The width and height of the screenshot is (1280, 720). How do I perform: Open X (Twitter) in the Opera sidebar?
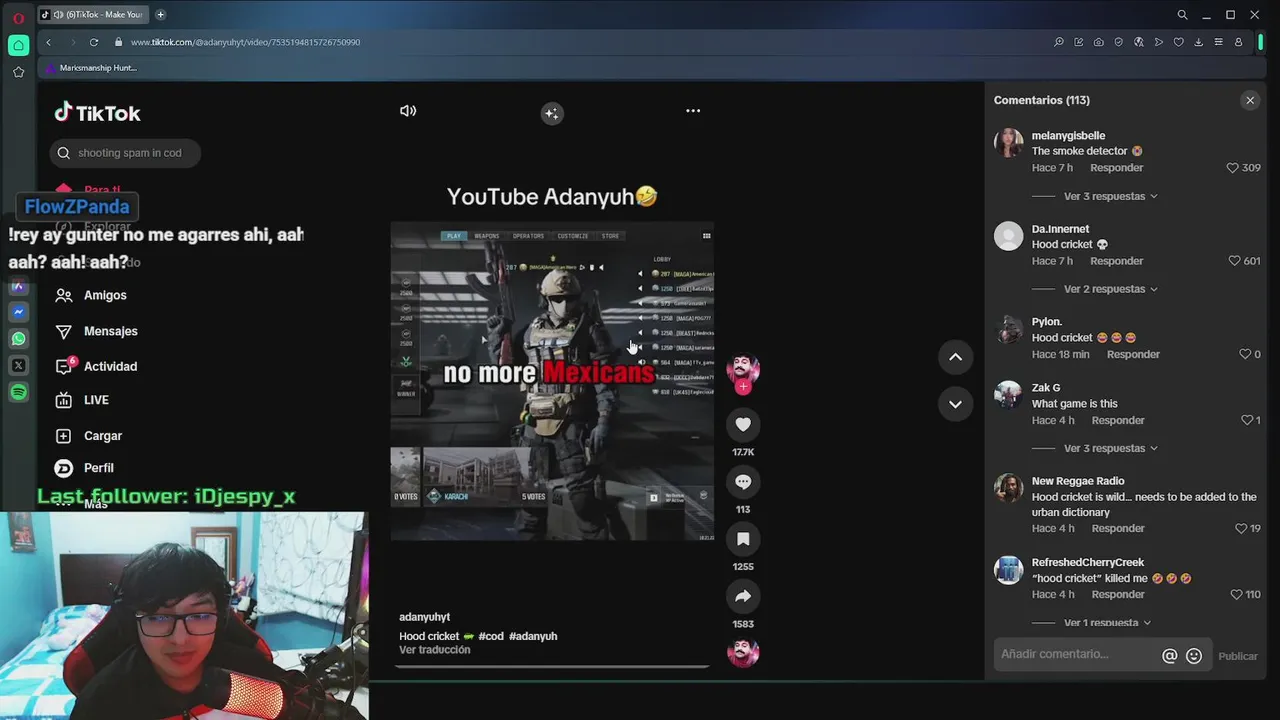[x=18, y=366]
